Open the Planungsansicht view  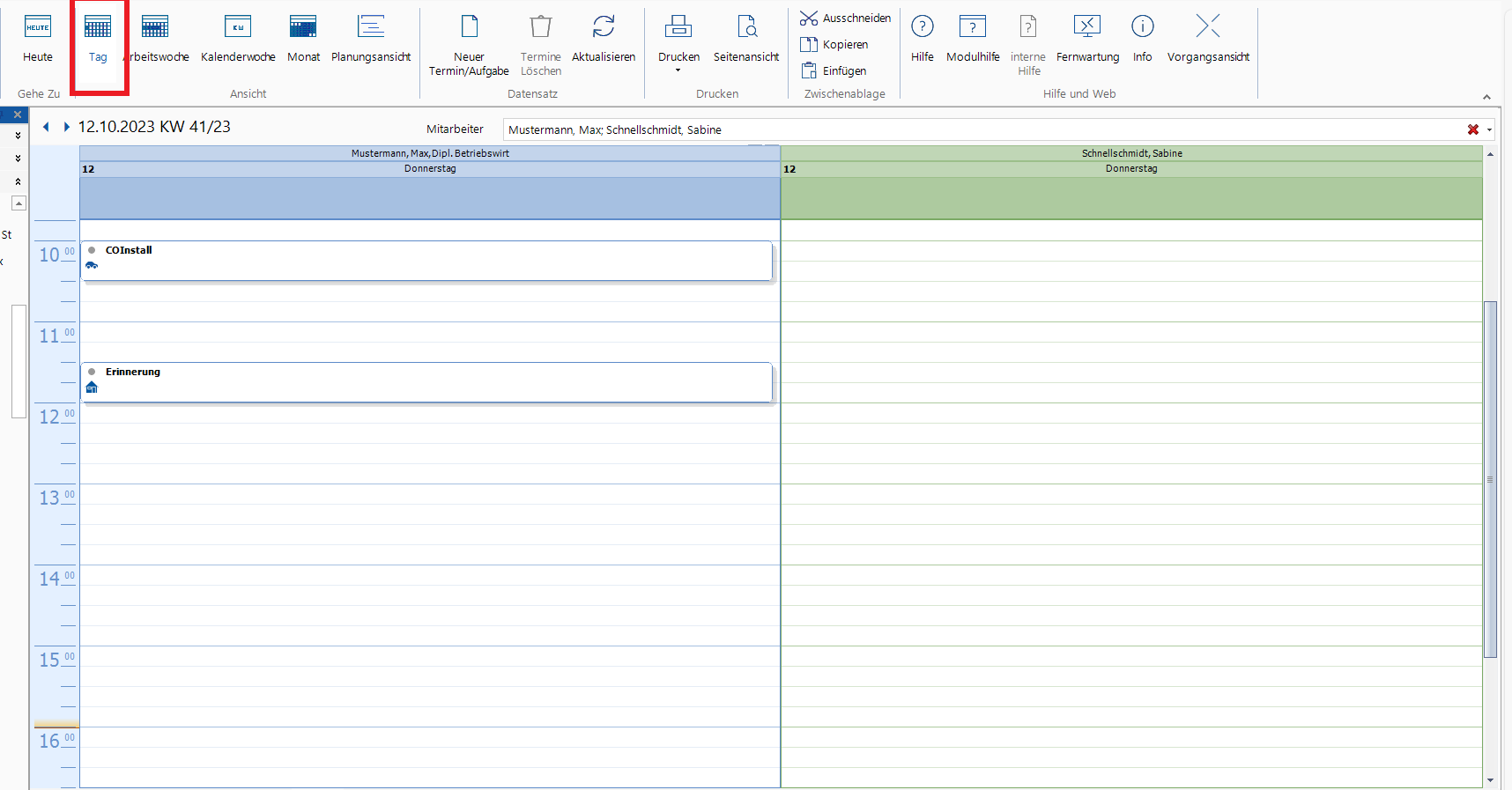coord(371,39)
